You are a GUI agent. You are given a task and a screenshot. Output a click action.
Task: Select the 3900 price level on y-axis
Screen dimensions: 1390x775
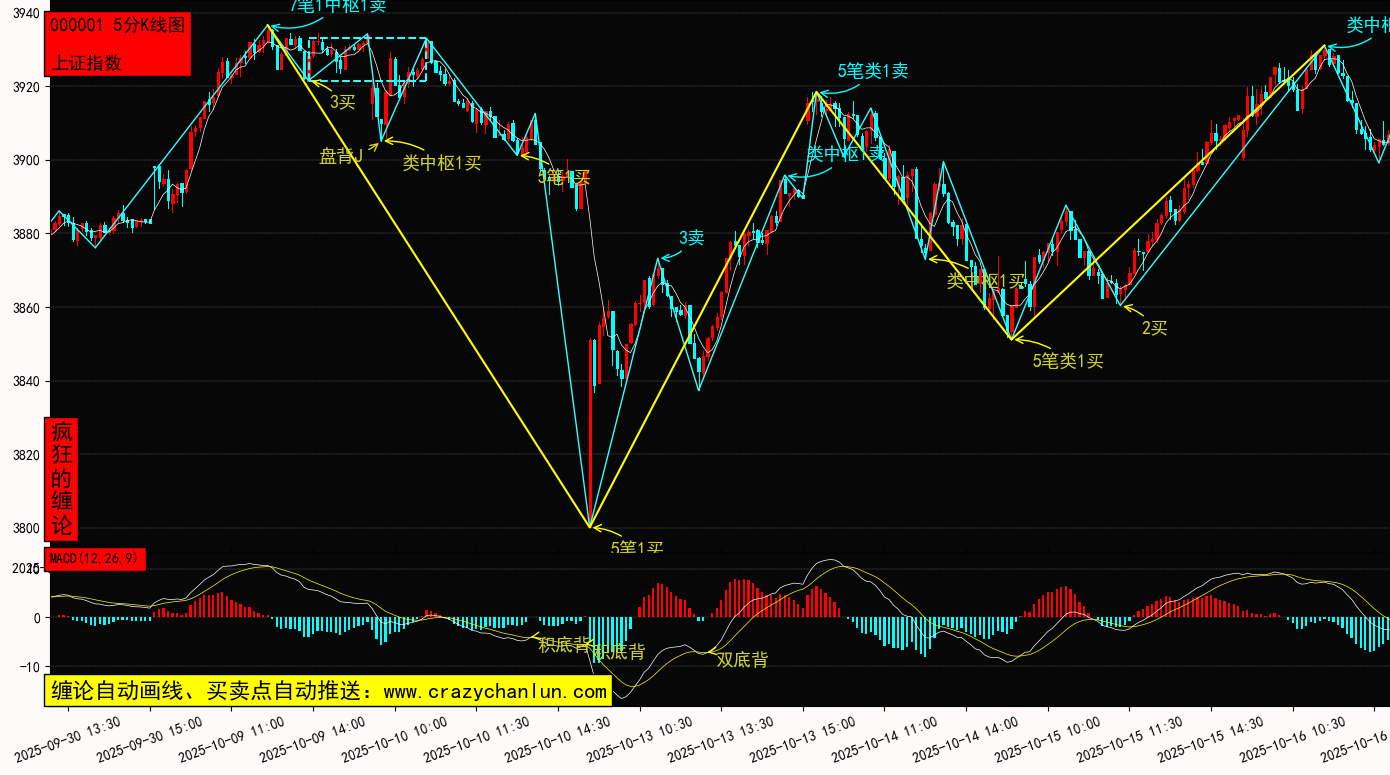tap(25, 160)
